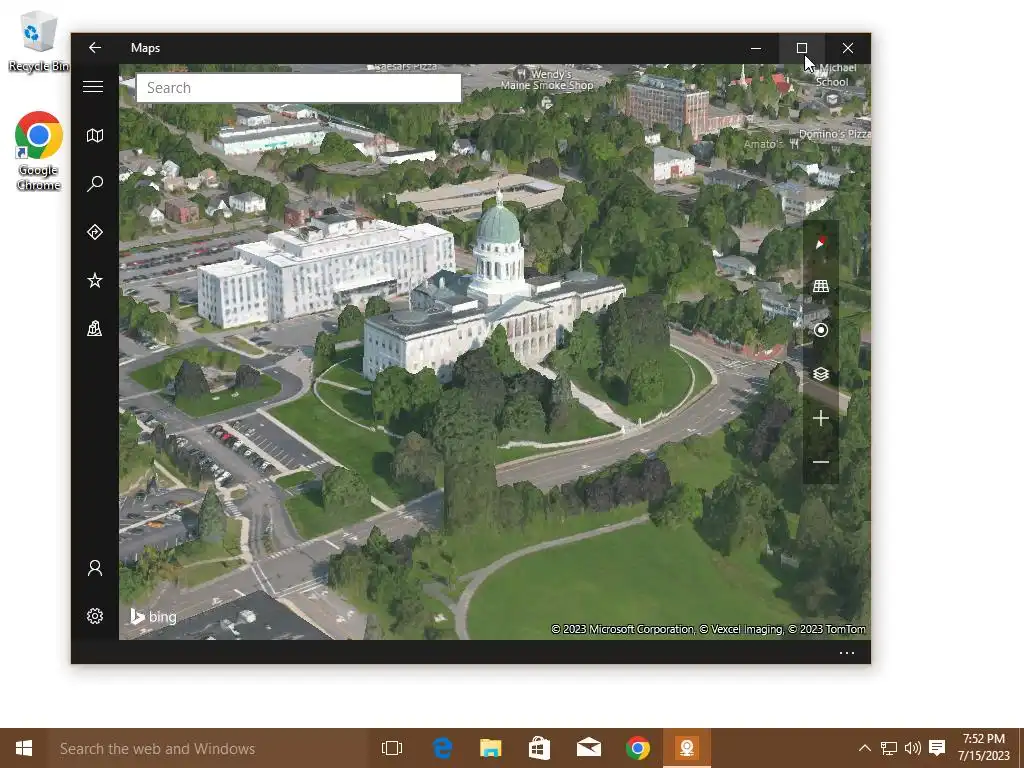Click the Search magnifier icon in sidebar
1024x768 pixels.
[95, 184]
